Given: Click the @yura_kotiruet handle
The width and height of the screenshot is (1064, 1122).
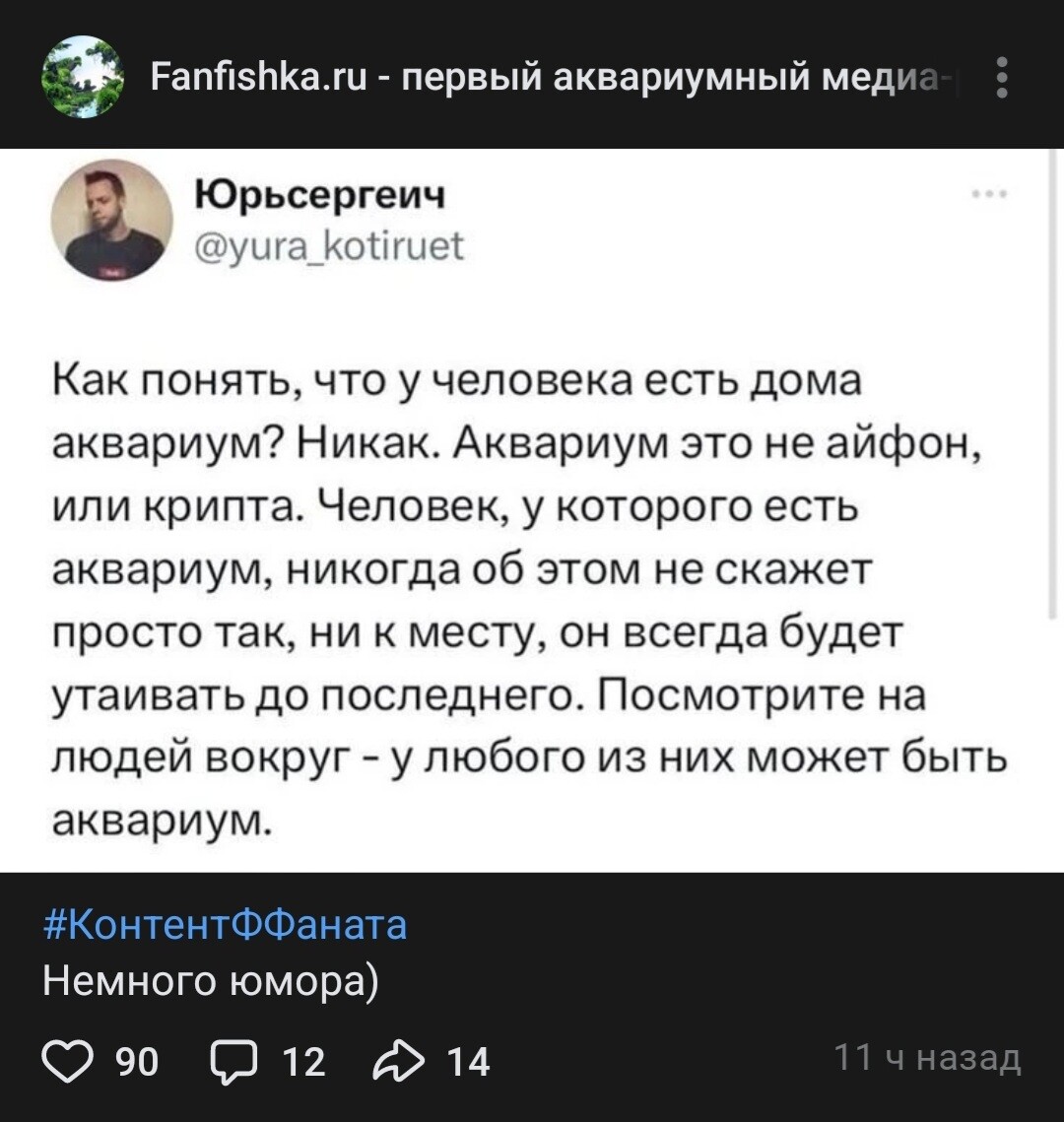Looking at the screenshot, I should pos(330,241).
